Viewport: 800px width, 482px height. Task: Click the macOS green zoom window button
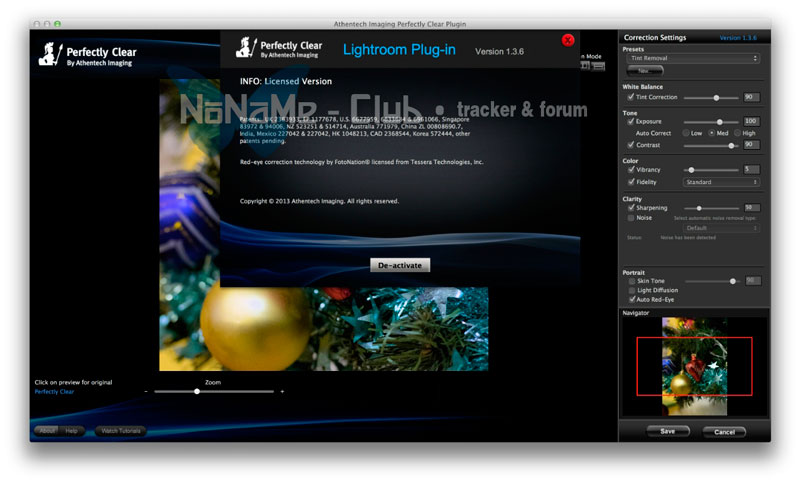pos(57,24)
